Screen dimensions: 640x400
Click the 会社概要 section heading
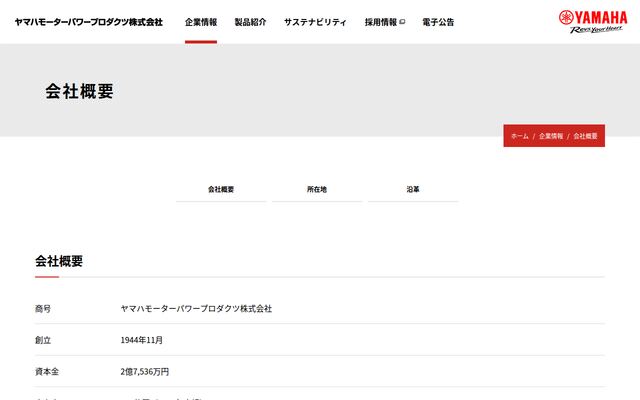59,261
